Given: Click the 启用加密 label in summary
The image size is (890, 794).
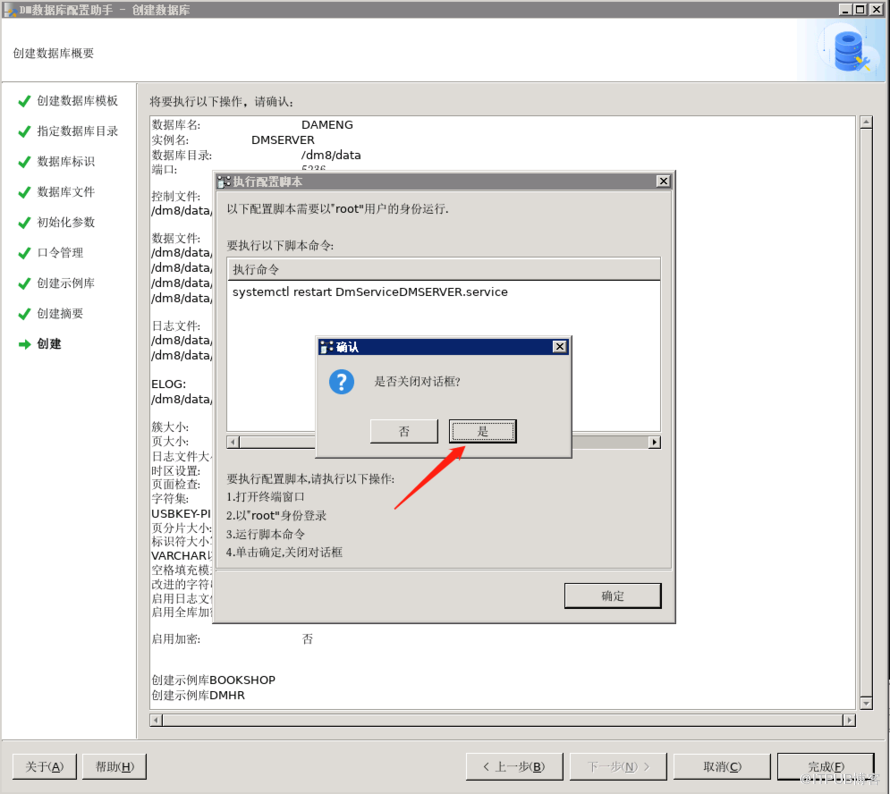Looking at the screenshot, I should coord(175,639).
